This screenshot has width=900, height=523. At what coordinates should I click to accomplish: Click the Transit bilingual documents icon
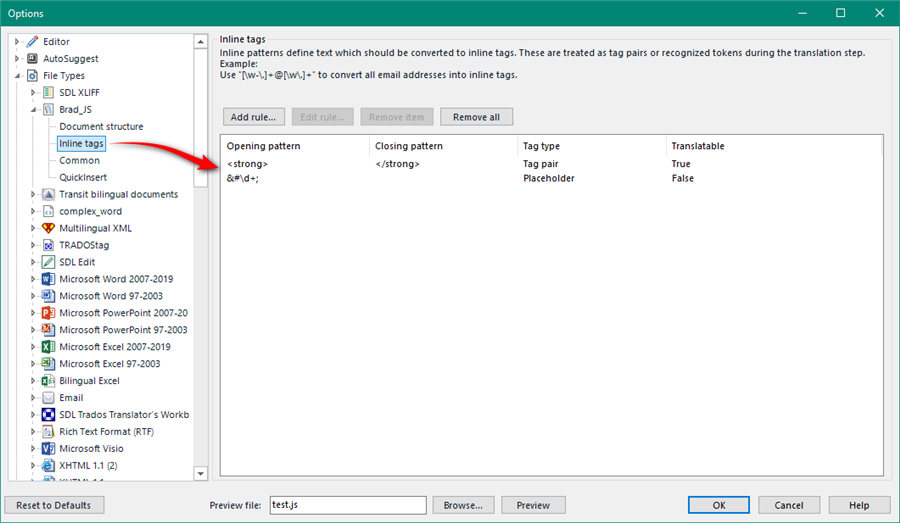[x=49, y=194]
